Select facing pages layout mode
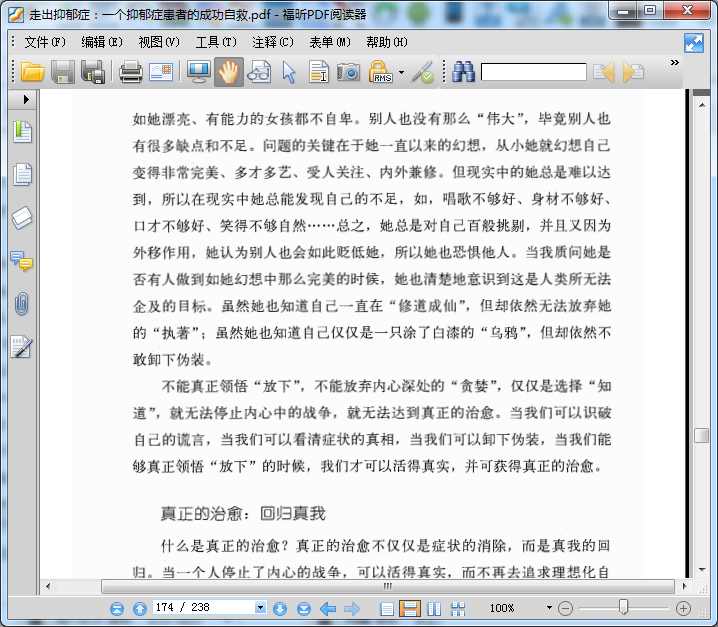 point(434,609)
